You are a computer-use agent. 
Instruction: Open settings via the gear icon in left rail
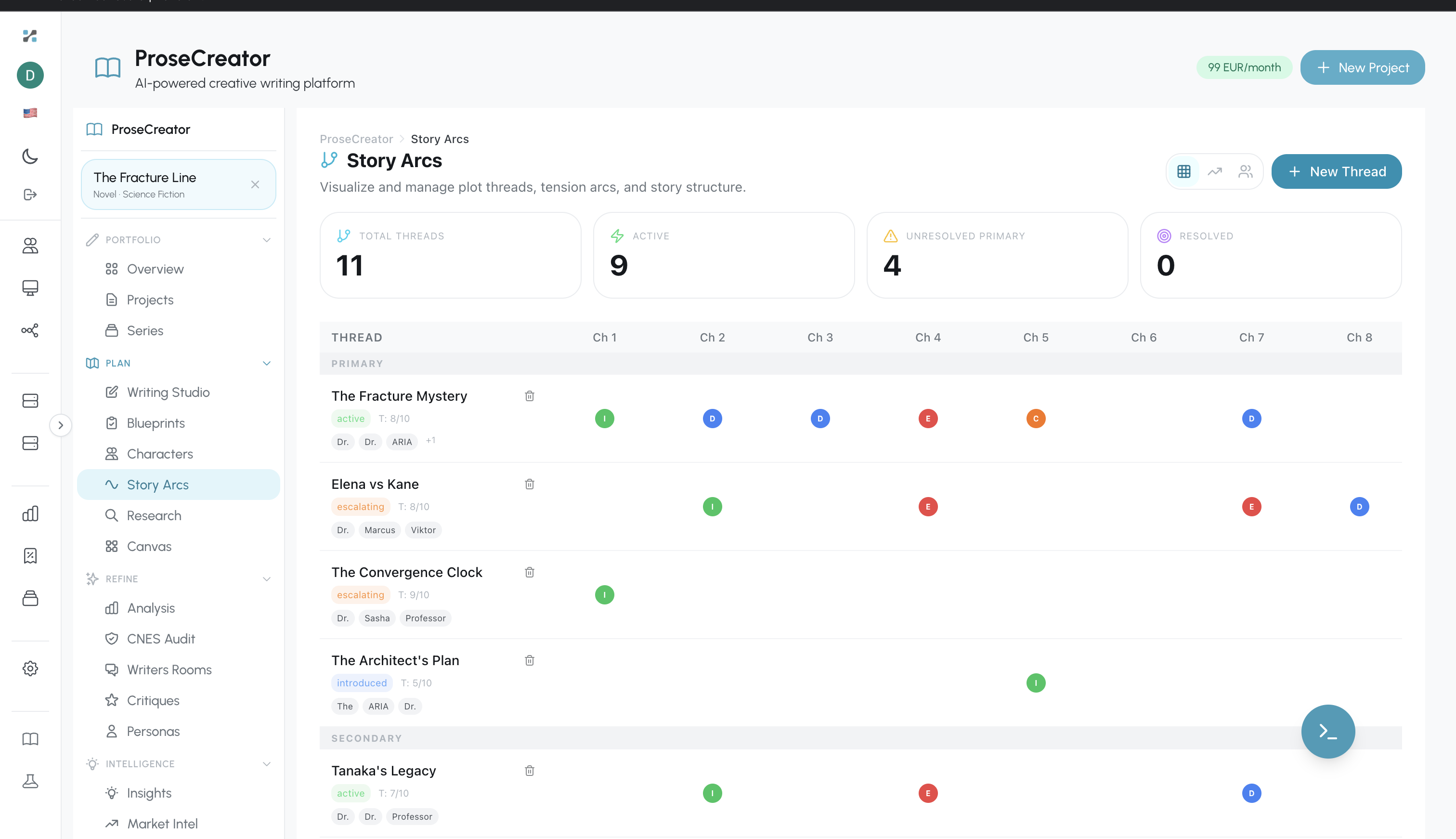30,669
